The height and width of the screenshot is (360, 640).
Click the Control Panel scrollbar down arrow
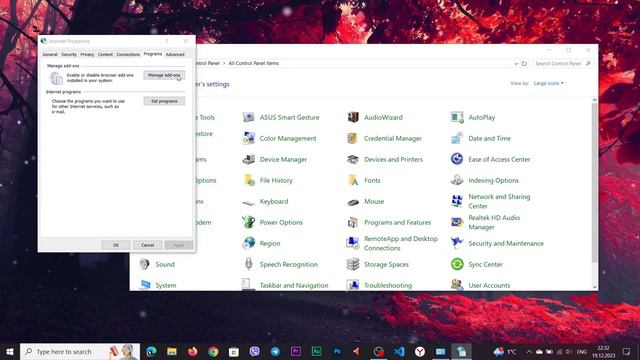coord(595,287)
